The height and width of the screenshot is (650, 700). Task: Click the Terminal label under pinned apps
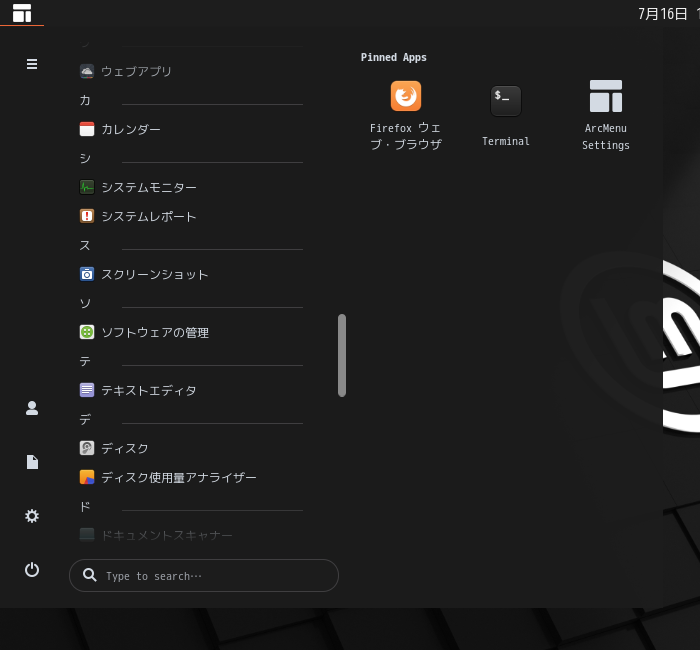click(506, 141)
